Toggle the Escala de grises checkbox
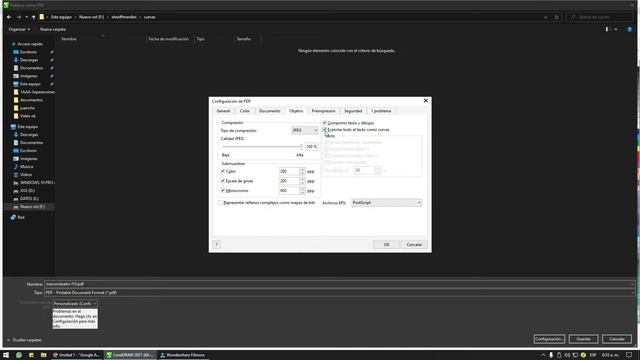 223,181
